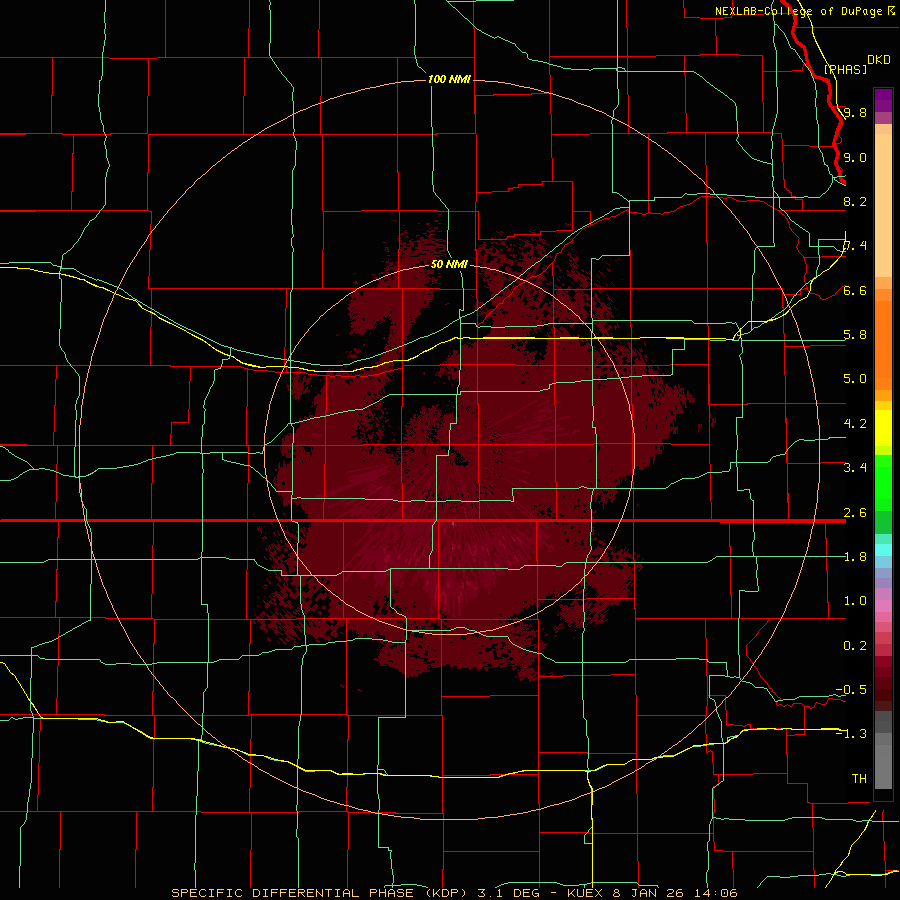Click the 1.0 value on the KDP scale
The width and height of the screenshot is (900, 900).
tap(855, 601)
